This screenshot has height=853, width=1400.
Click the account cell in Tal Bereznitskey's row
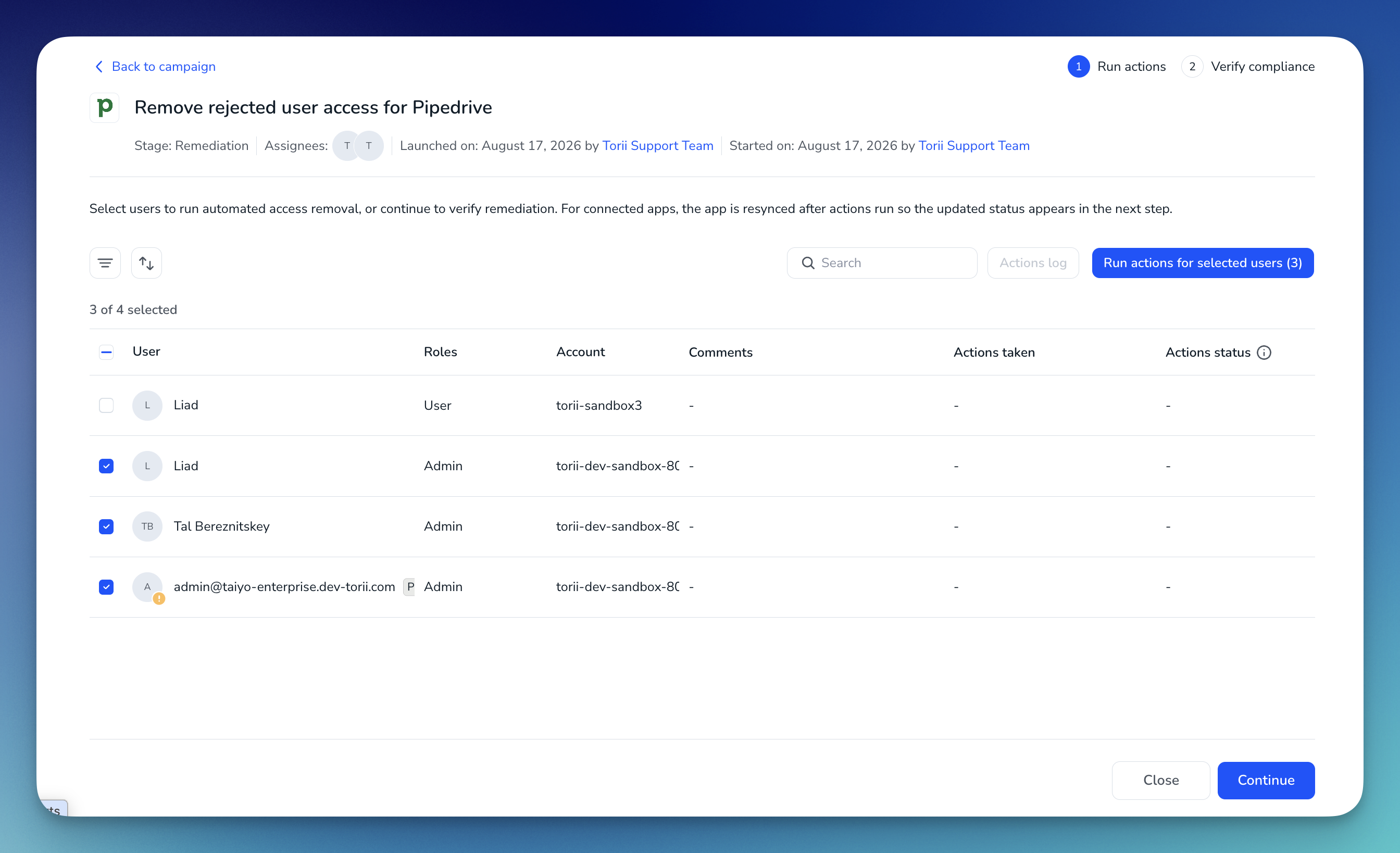click(x=618, y=526)
